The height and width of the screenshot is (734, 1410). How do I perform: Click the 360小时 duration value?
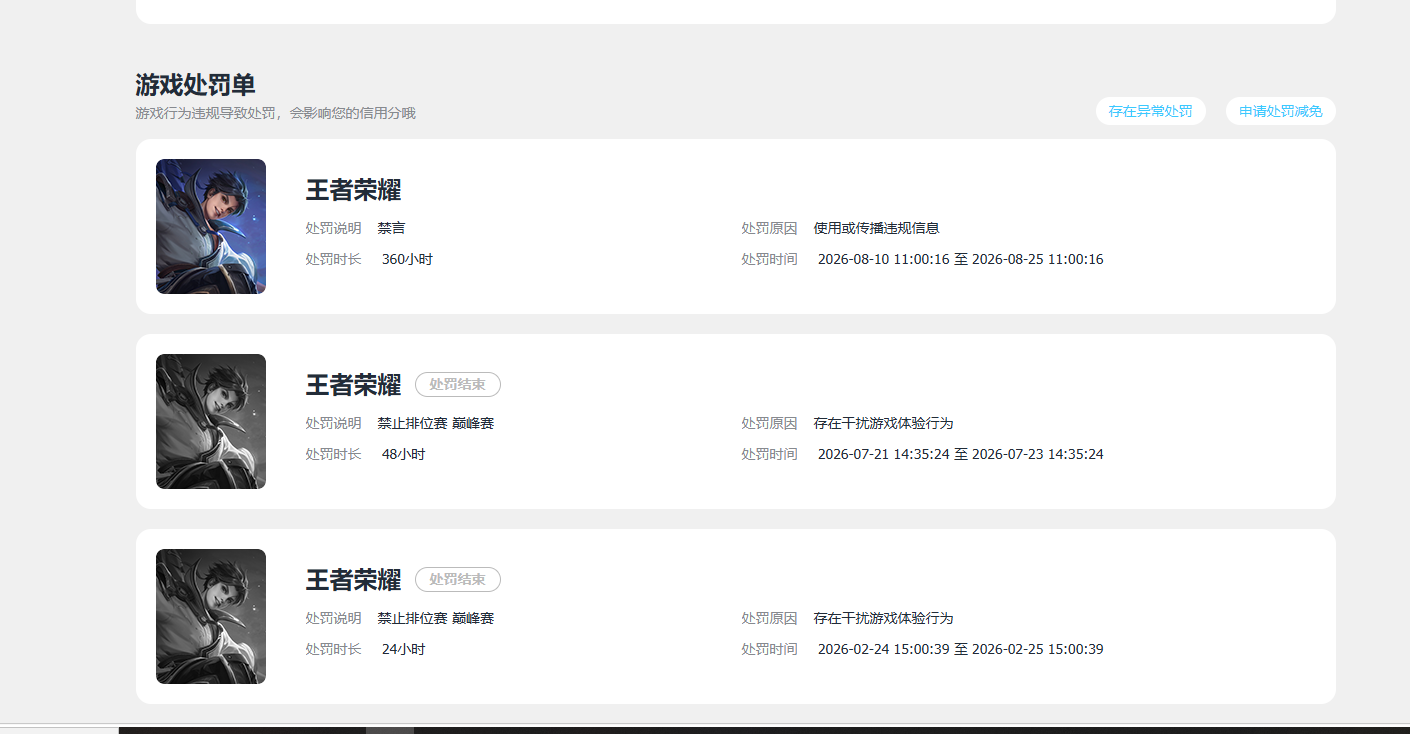407,259
